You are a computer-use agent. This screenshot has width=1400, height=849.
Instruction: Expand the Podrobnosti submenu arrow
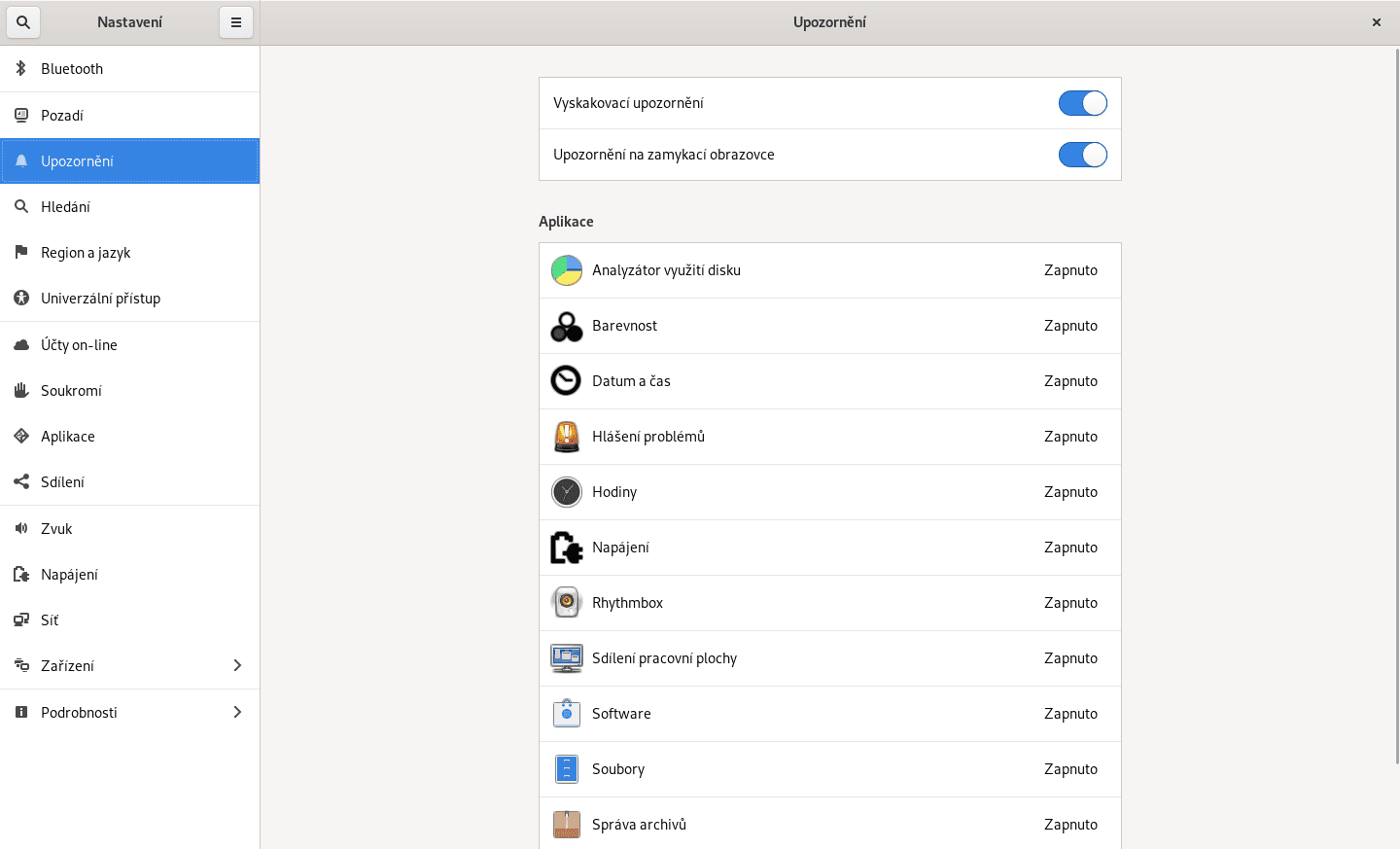pos(237,712)
